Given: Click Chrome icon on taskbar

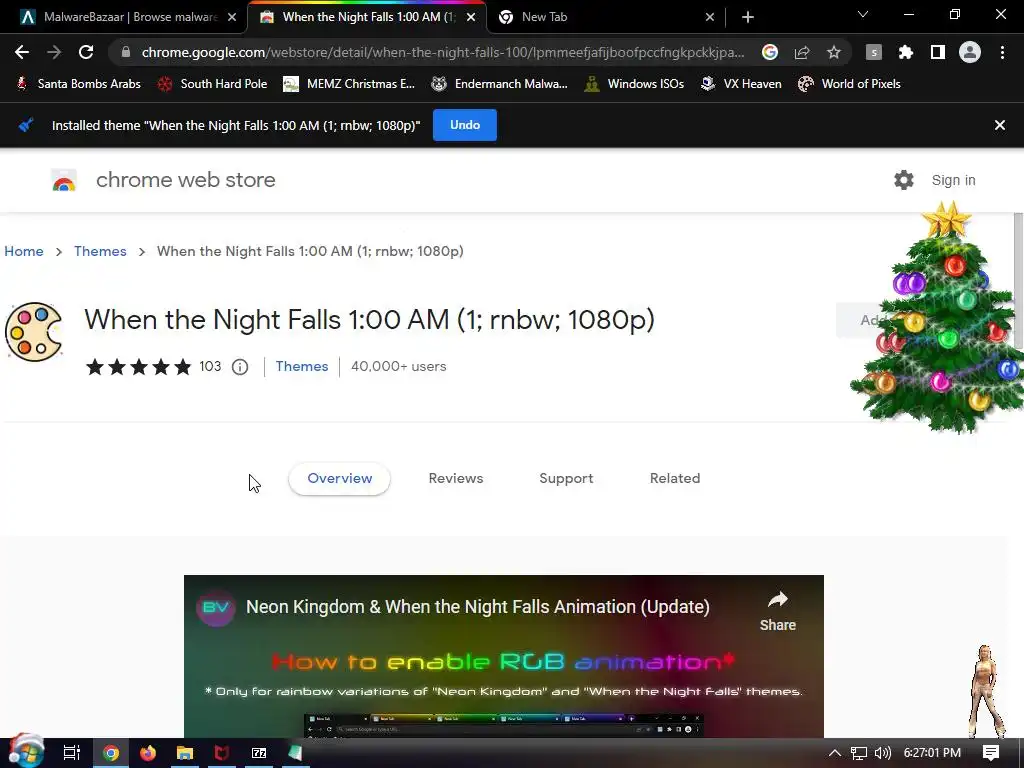Looking at the screenshot, I should [111, 753].
